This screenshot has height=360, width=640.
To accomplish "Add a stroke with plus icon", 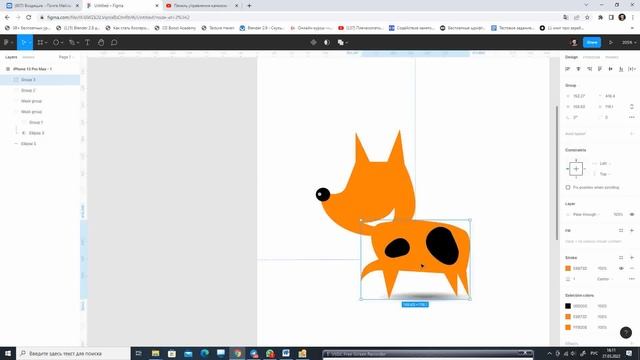I will point(632,258).
